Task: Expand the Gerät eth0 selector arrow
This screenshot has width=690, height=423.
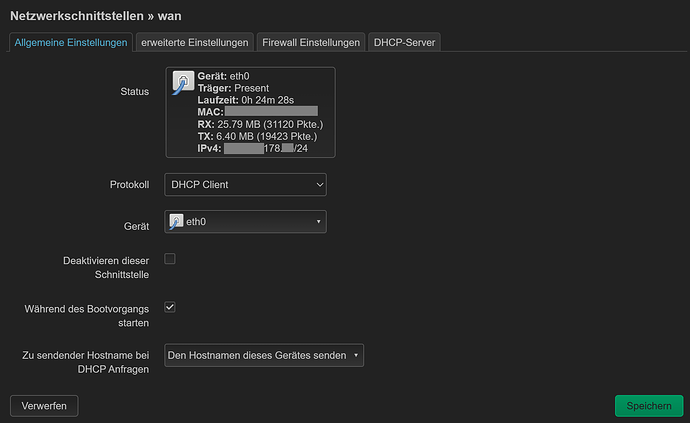Action: [x=318, y=221]
